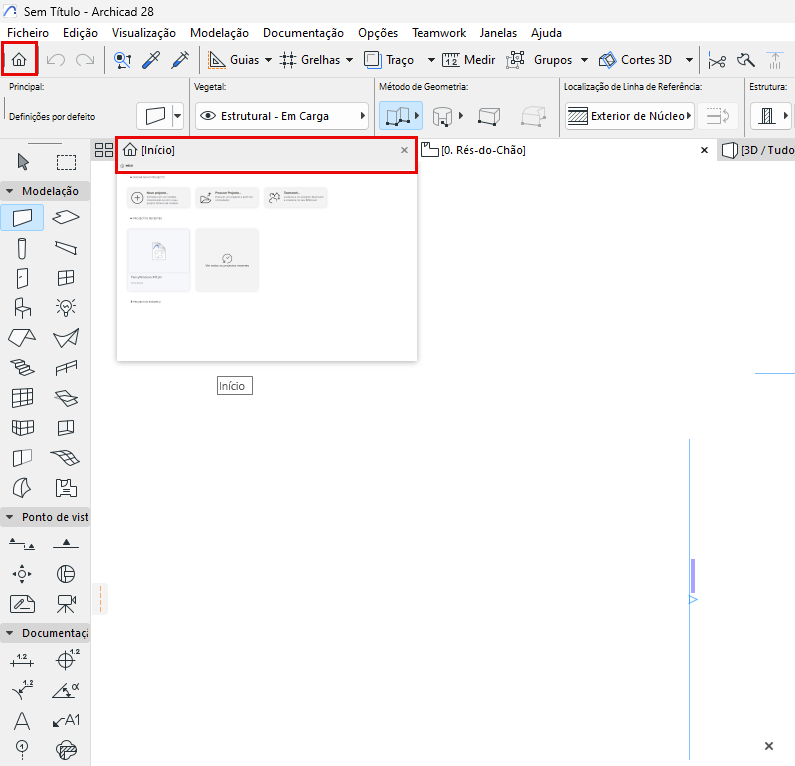Select the Window tool in toolbox
The image size is (795, 766).
[x=66, y=278]
